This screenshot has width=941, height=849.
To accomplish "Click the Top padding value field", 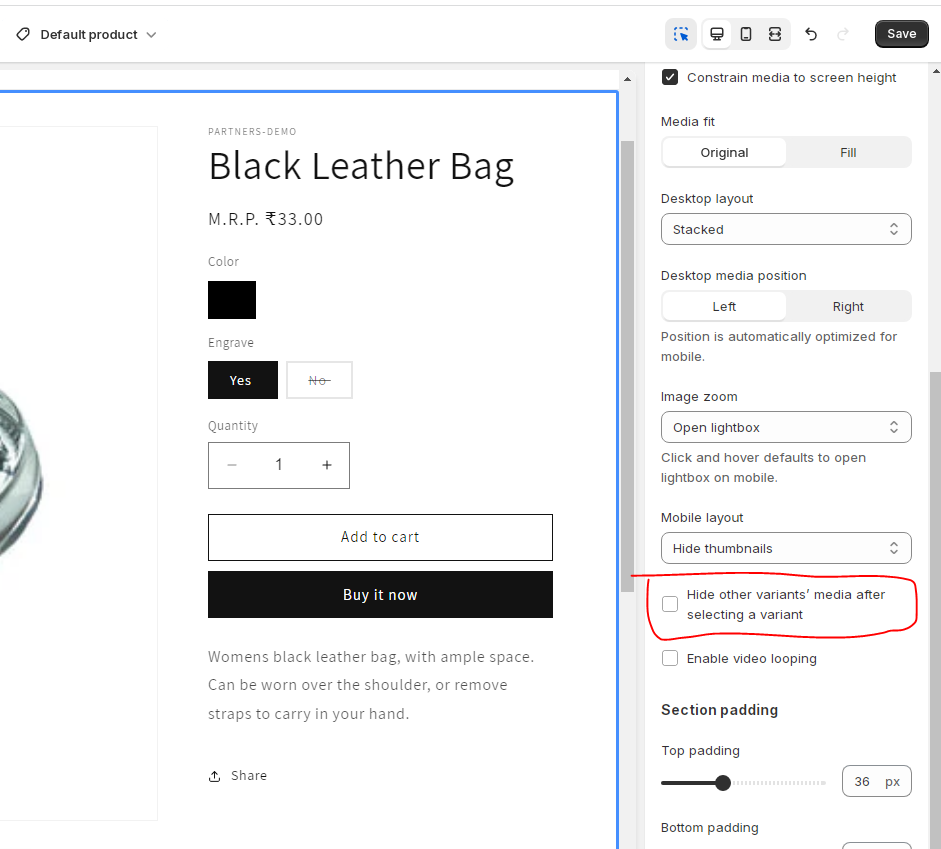I will click(876, 781).
